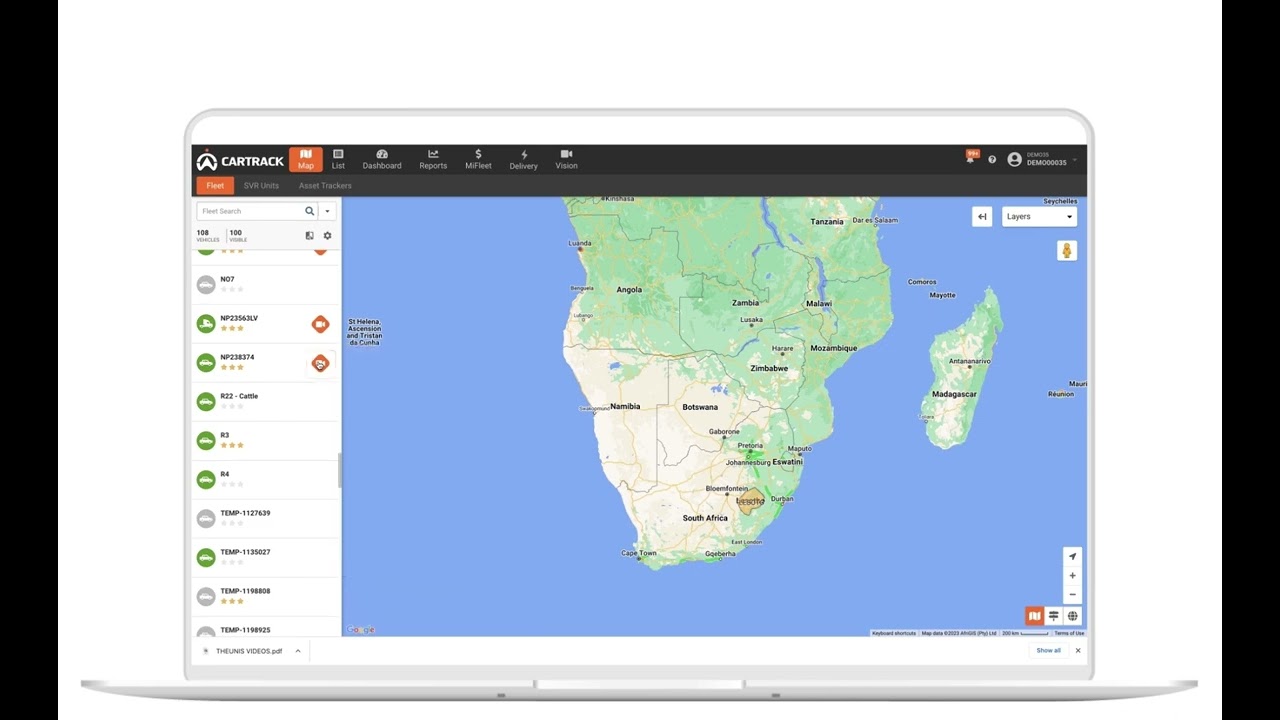Click the vehicle list layout icon
This screenshot has height=720, width=1280.
[309, 236]
